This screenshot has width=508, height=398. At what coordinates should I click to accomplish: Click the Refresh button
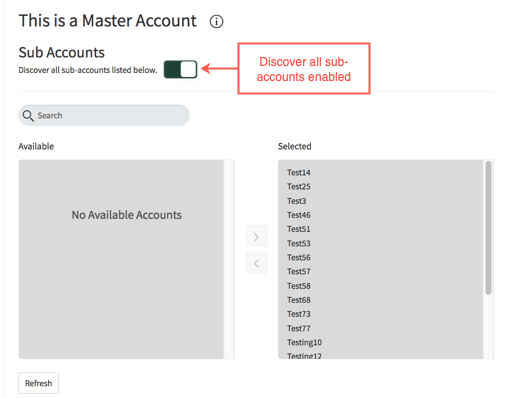pyautogui.click(x=39, y=383)
